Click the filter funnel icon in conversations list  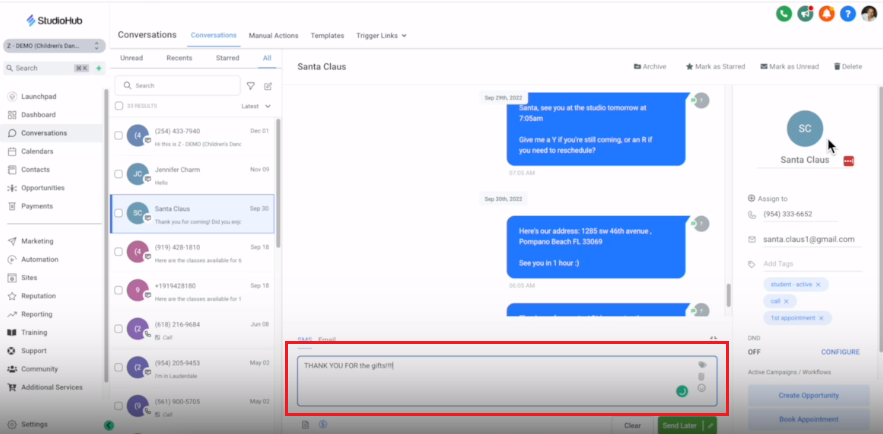click(x=251, y=86)
